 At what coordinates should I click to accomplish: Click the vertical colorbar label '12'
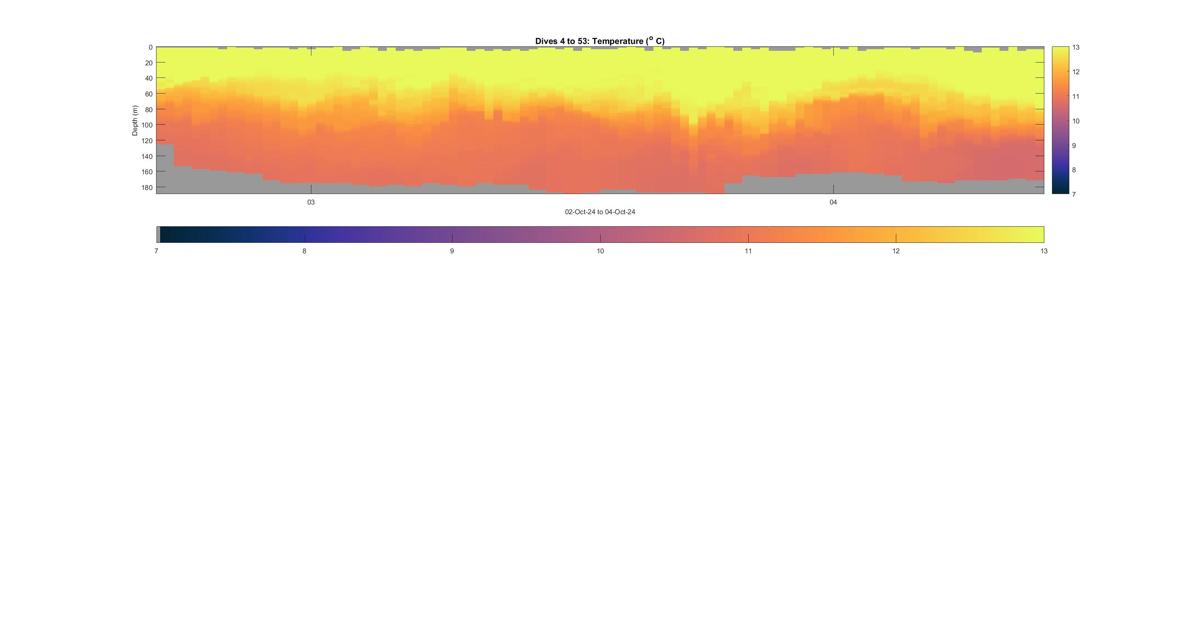tap(1077, 72)
